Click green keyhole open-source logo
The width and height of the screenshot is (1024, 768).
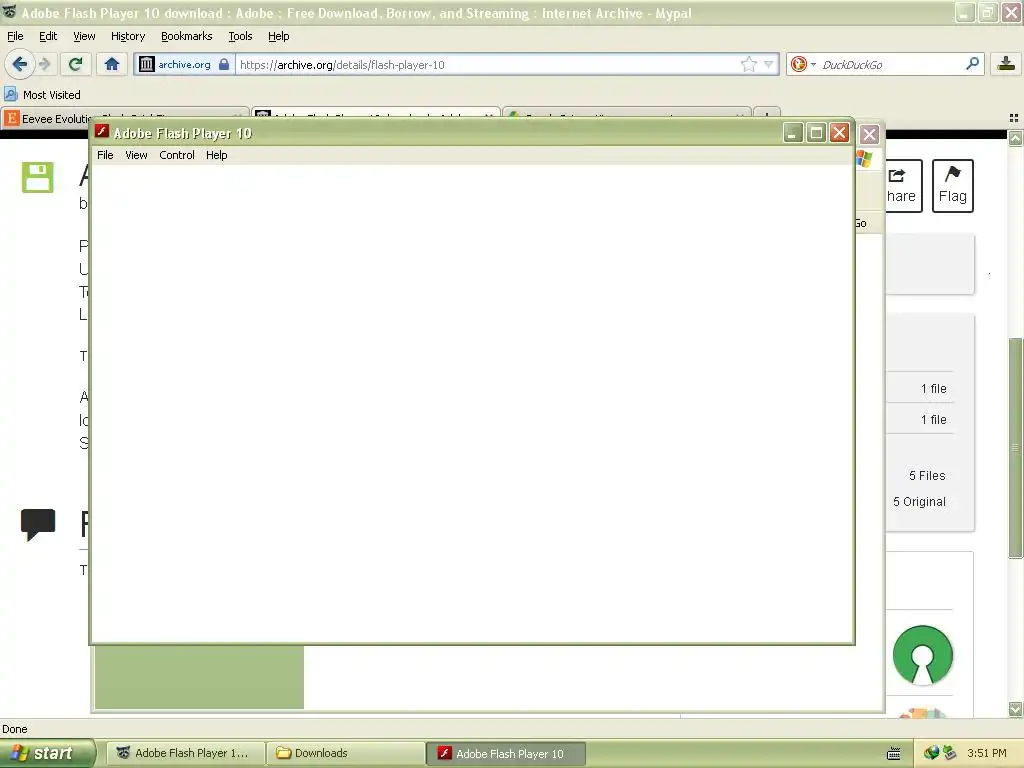922,655
